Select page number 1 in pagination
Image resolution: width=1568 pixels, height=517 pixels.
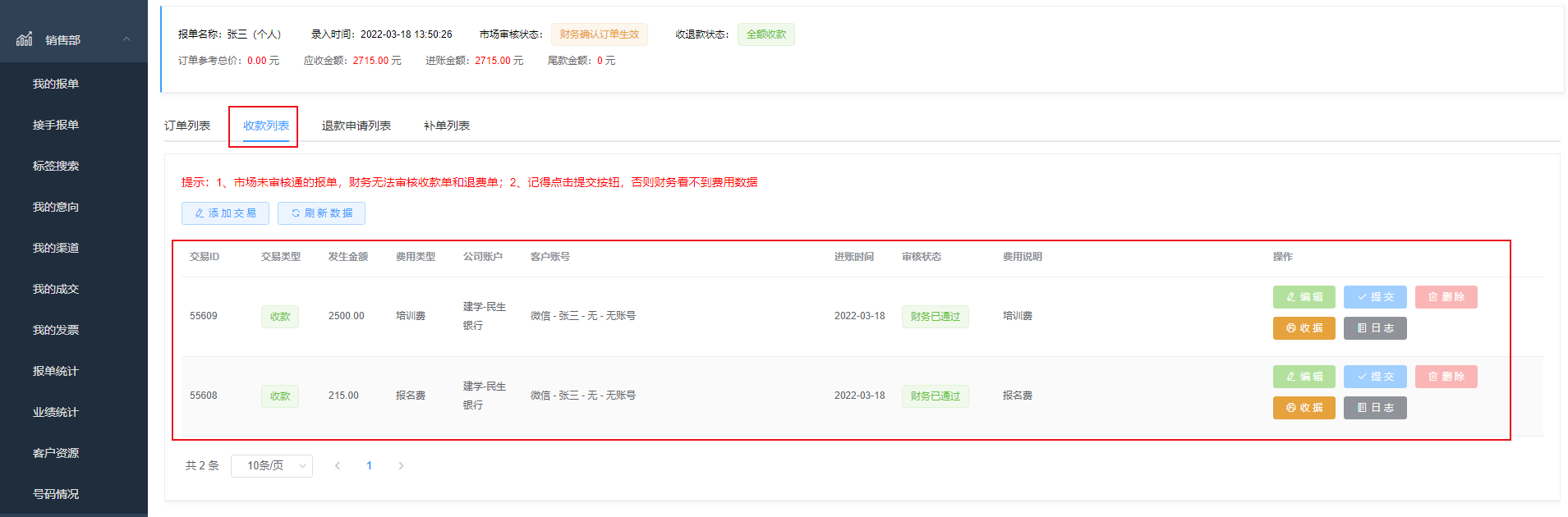pos(369,466)
